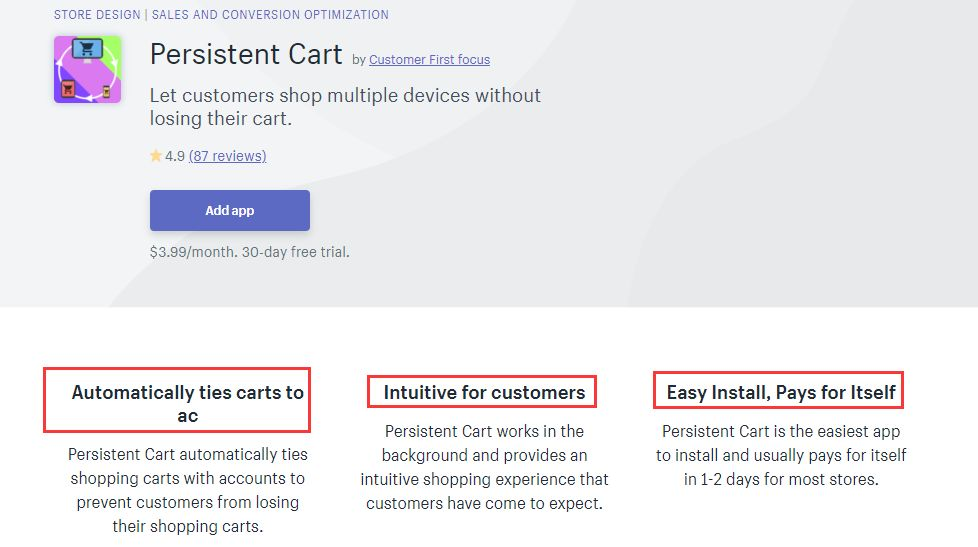Click paragraph about preventing customers losing carts
Image resolution: width=978 pixels, height=547 pixels.
coord(188,490)
